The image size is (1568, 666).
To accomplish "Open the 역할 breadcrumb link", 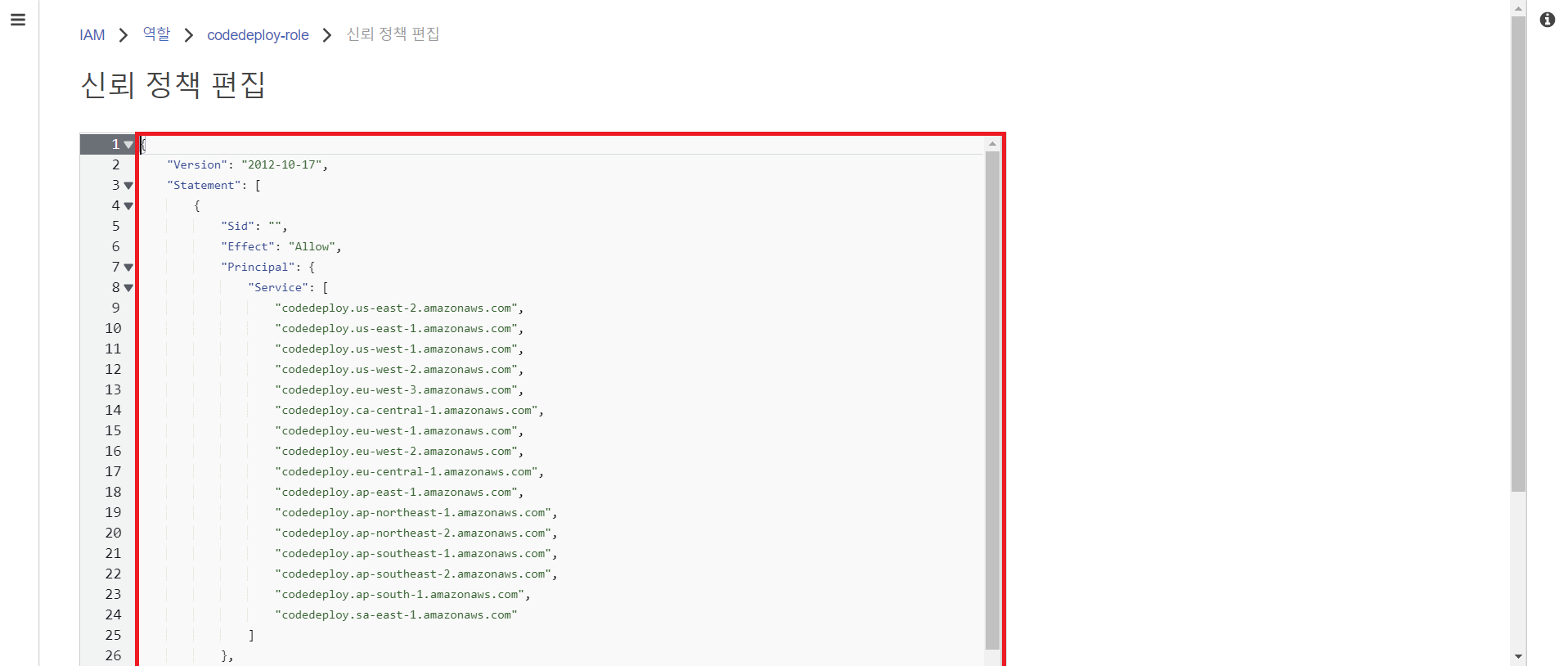I will tap(156, 34).
